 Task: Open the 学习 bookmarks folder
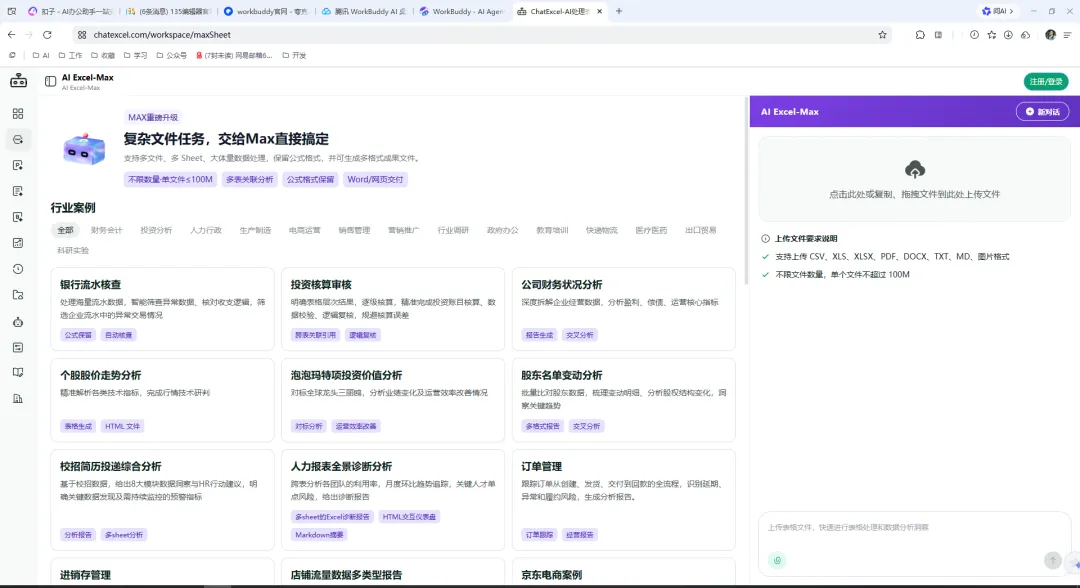(135, 55)
